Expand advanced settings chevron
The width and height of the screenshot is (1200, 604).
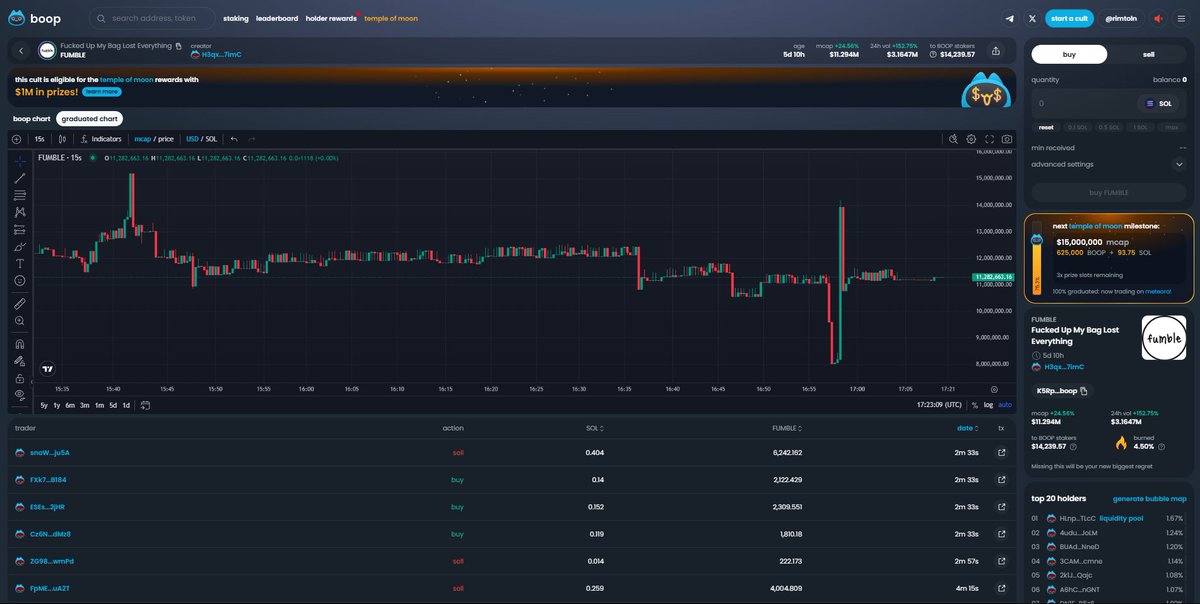pos(1179,164)
